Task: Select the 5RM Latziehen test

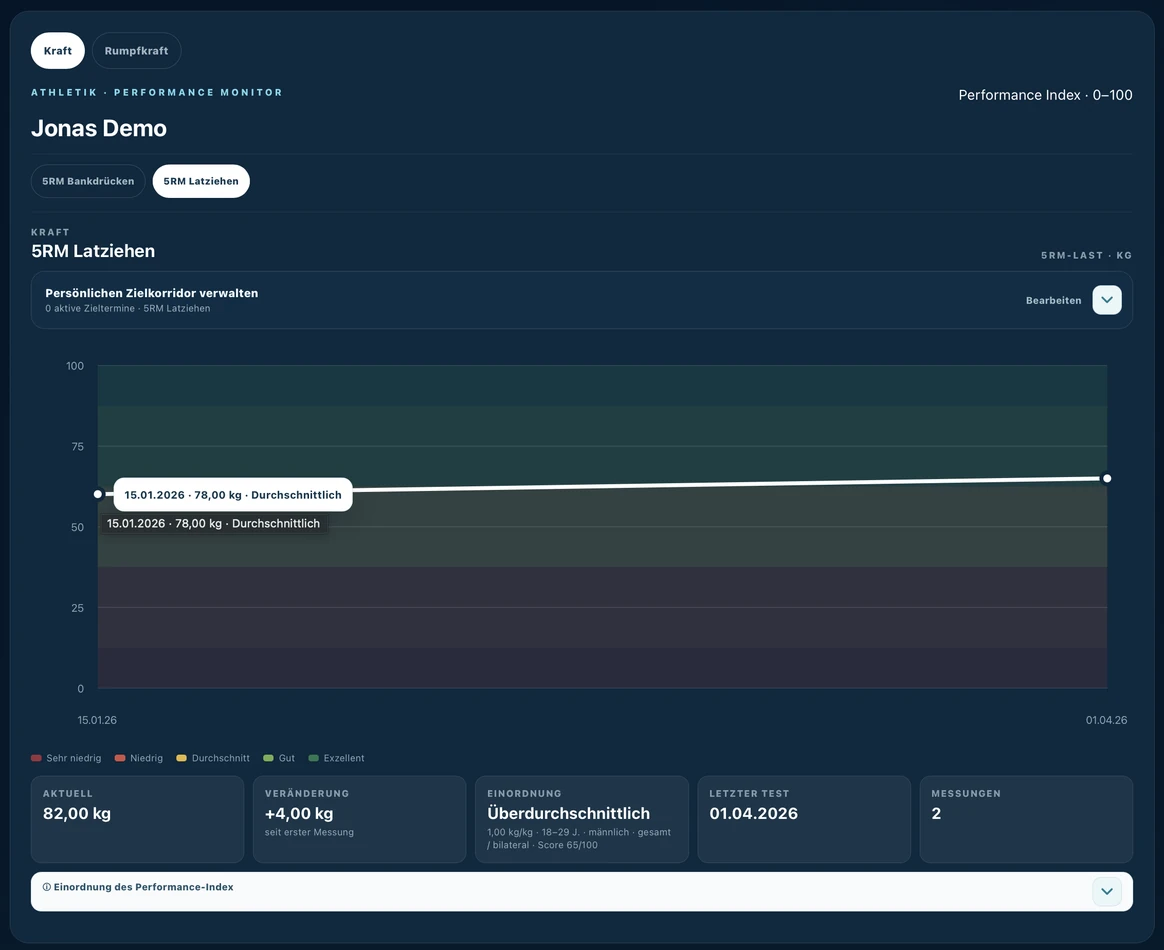Action: click(x=201, y=181)
